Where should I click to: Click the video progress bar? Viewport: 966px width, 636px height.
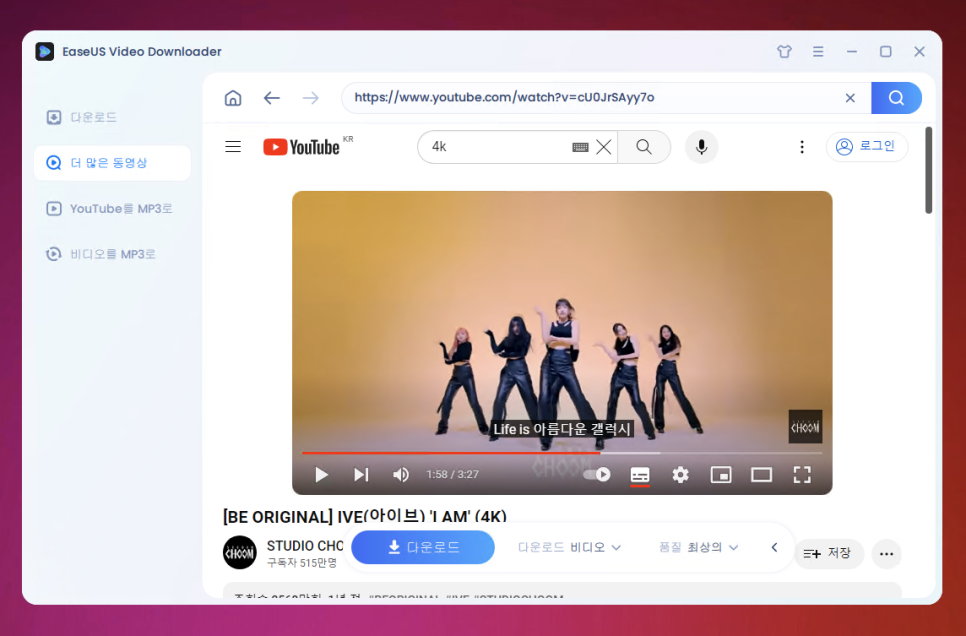point(562,453)
